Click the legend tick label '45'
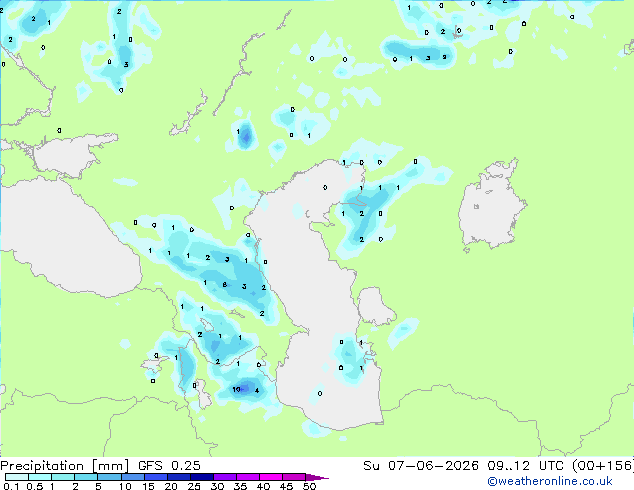Screen dimensions: 634x490 click(286, 486)
